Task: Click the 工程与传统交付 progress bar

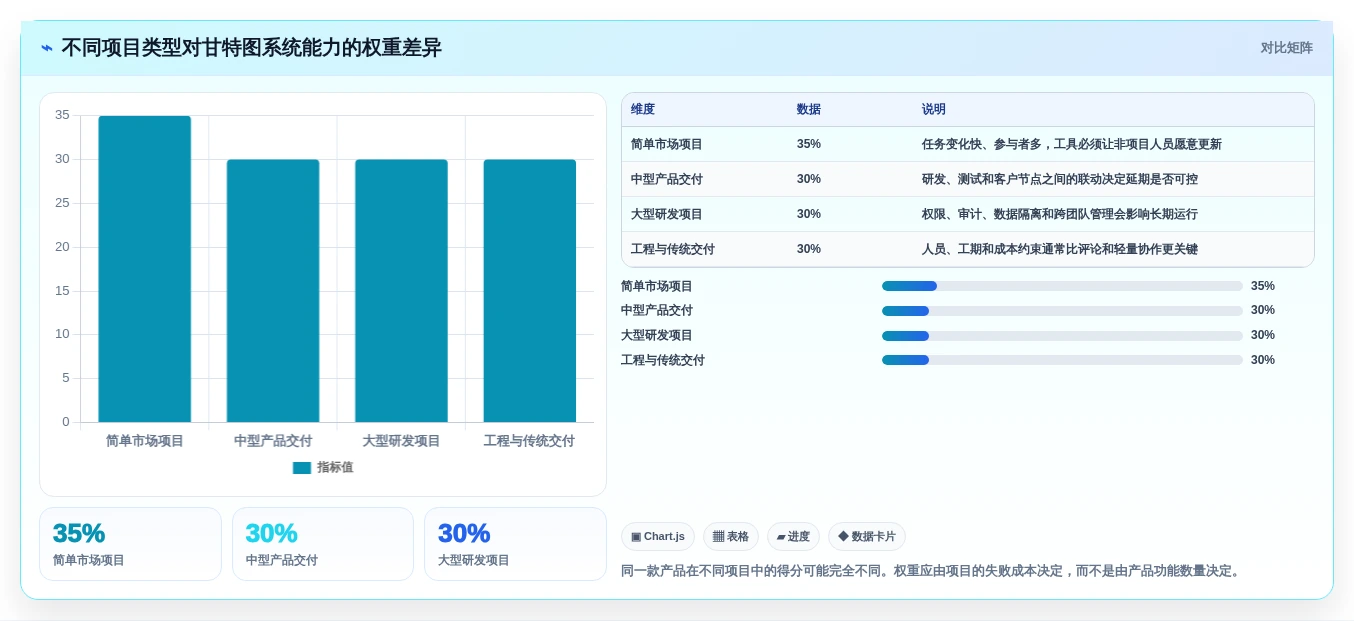Action: point(1062,360)
